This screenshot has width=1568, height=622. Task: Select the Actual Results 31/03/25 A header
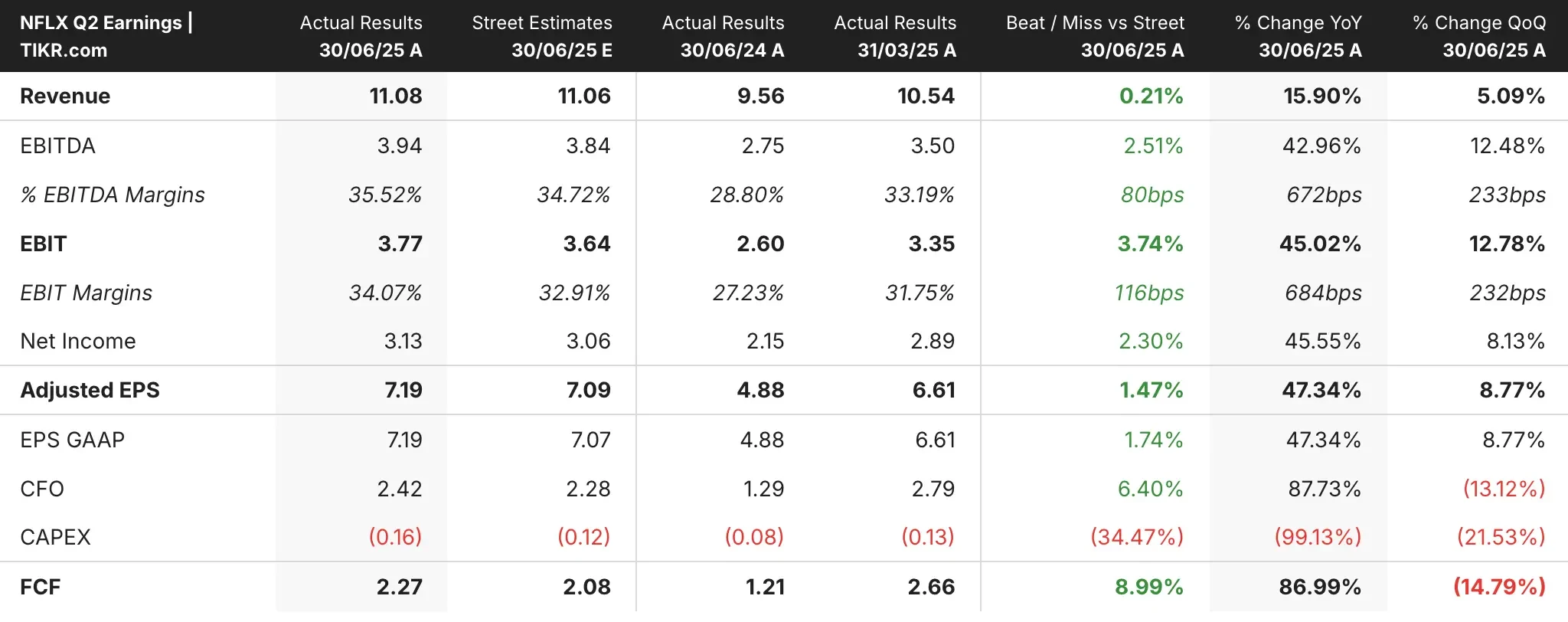click(x=894, y=36)
